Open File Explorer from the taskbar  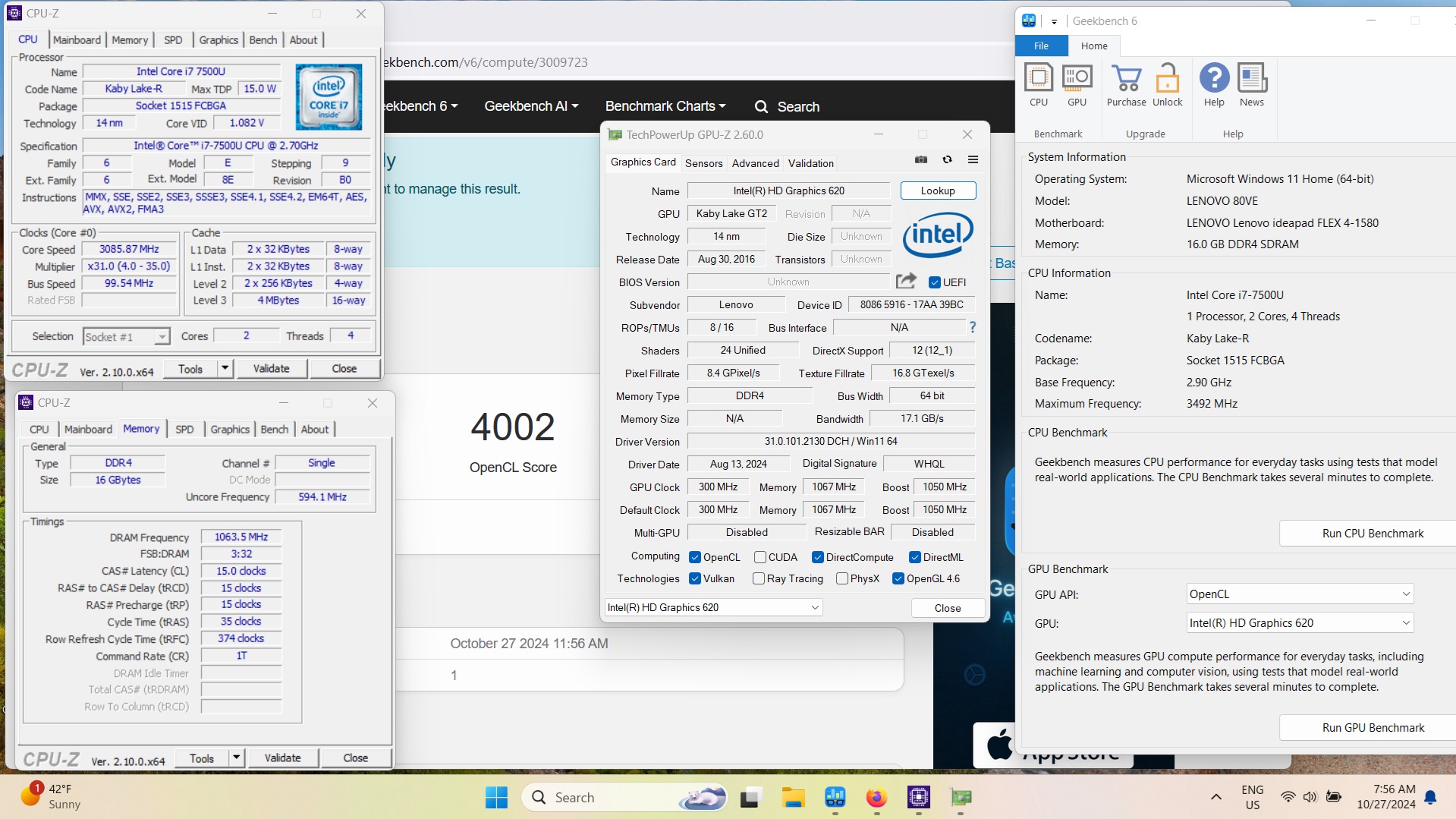coord(793,797)
